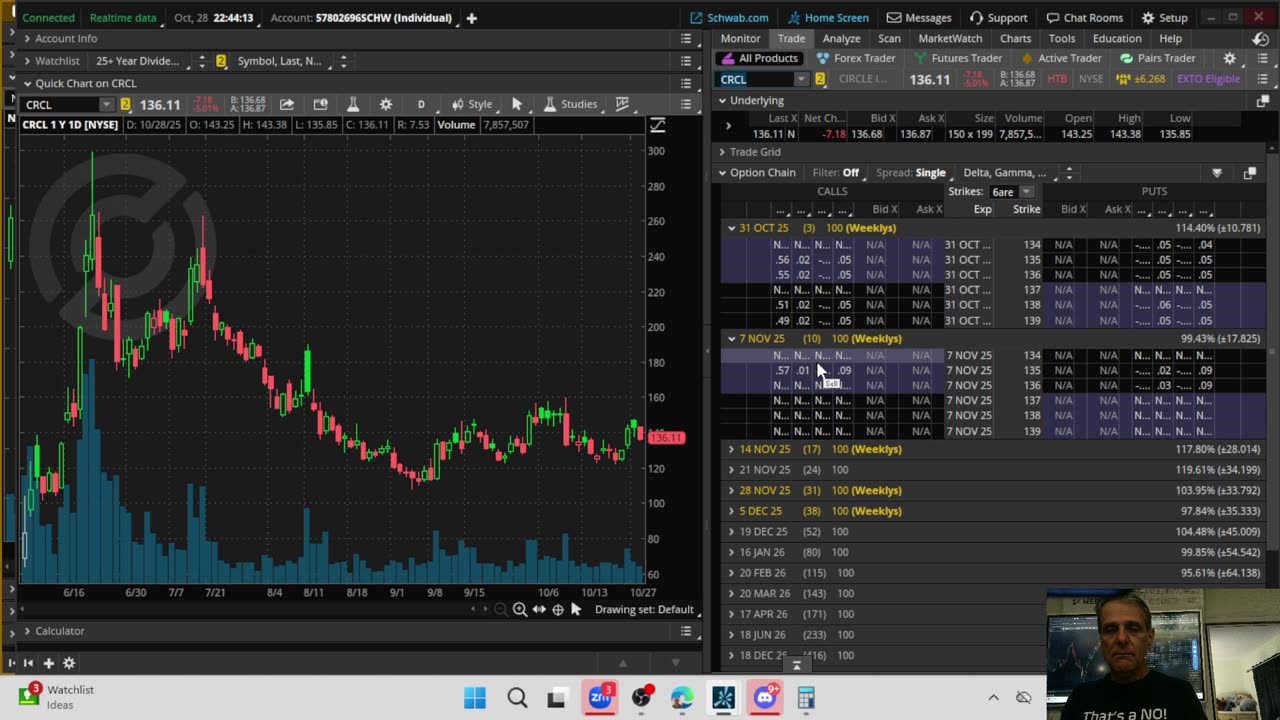Select the pointer drawing tool in chart toolbar
Viewport: 1280px width, 720px height.
pyautogui.click(x=517, y=104)
